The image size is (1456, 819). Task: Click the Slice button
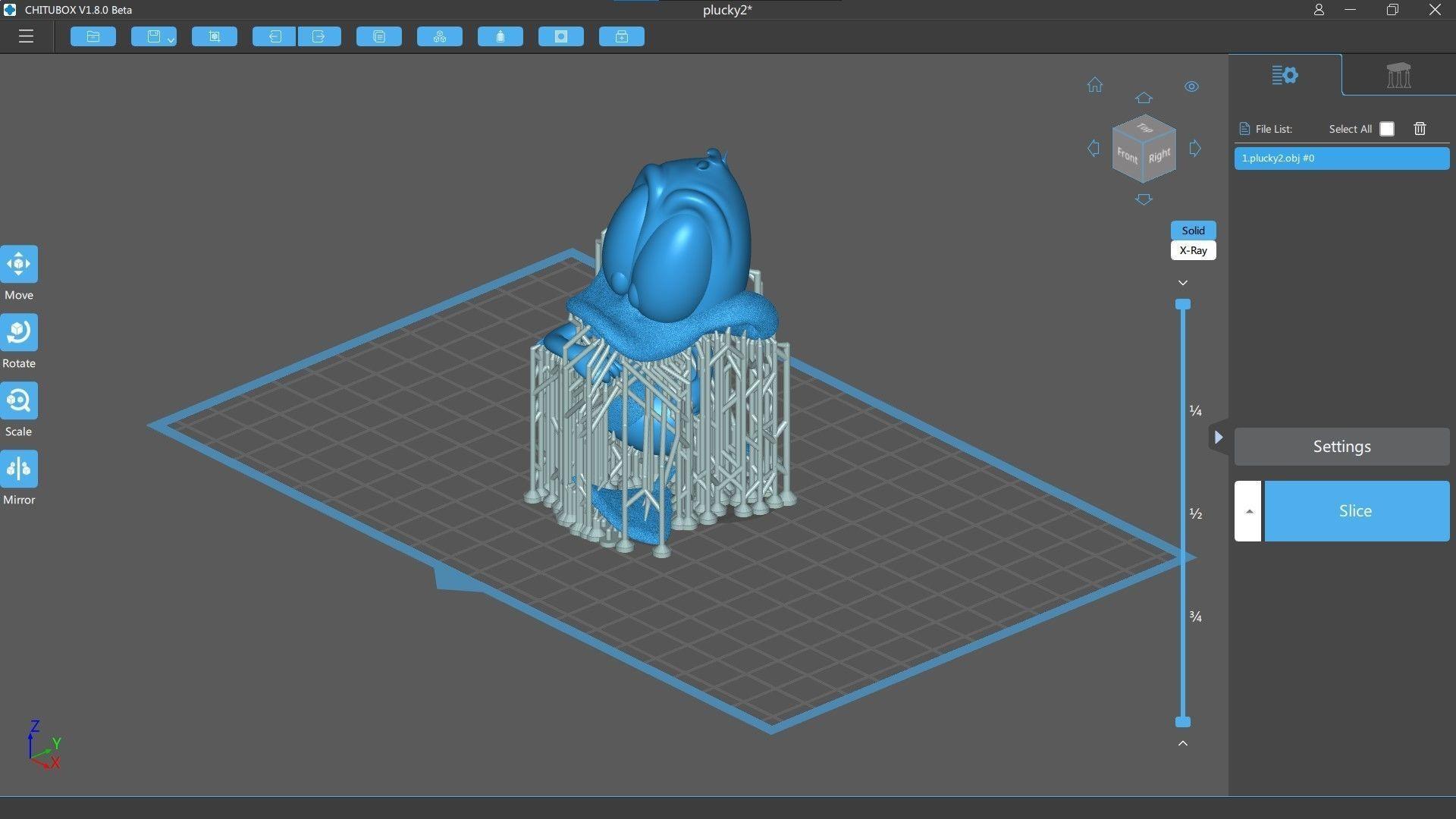pyautogui.click(x=1354, y=510)
